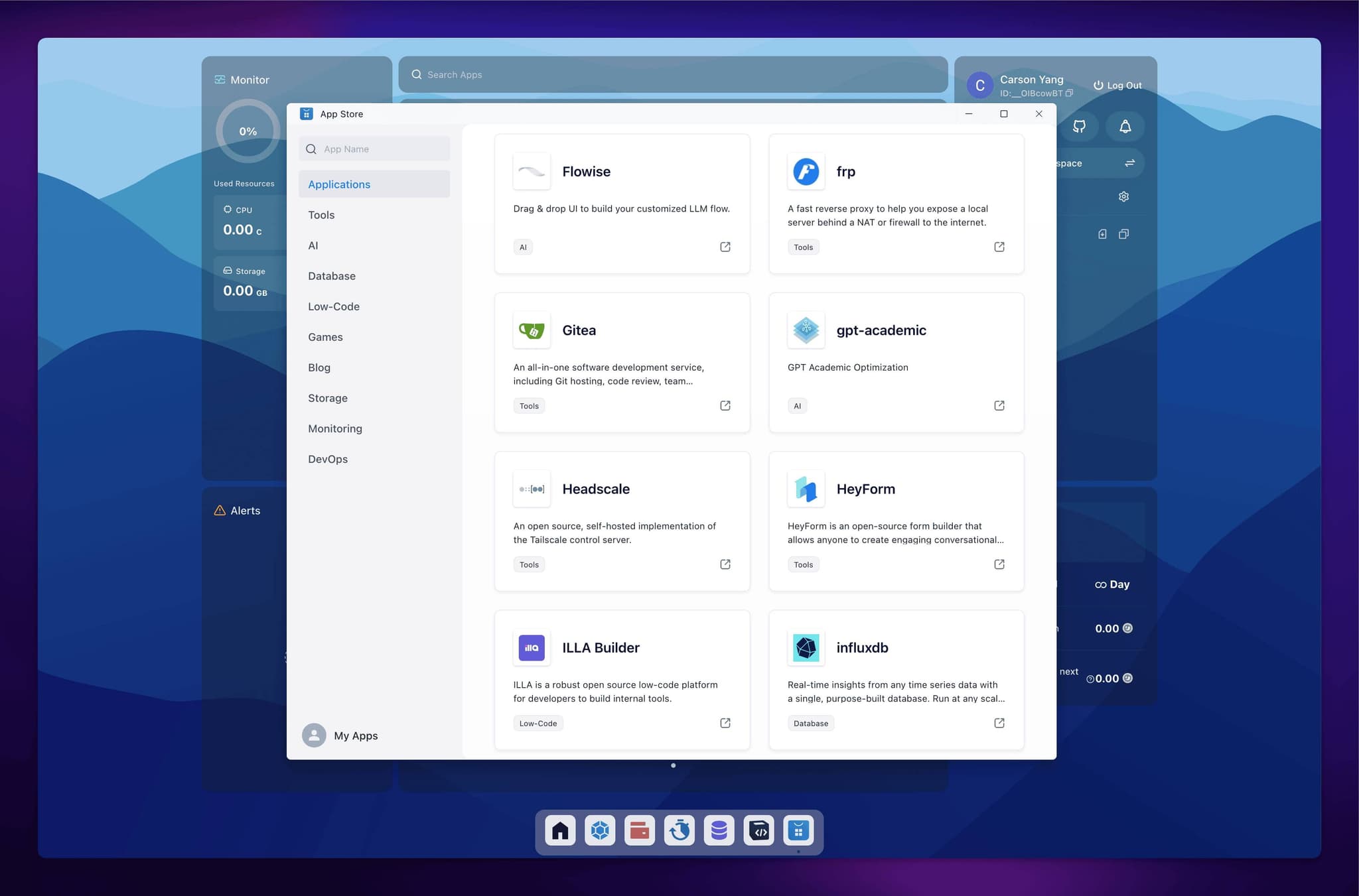Open the Tools category filter
Image resolution: width=1359 pixels, height=896 pixels.
pyautogui.click(x=321, y=214)
